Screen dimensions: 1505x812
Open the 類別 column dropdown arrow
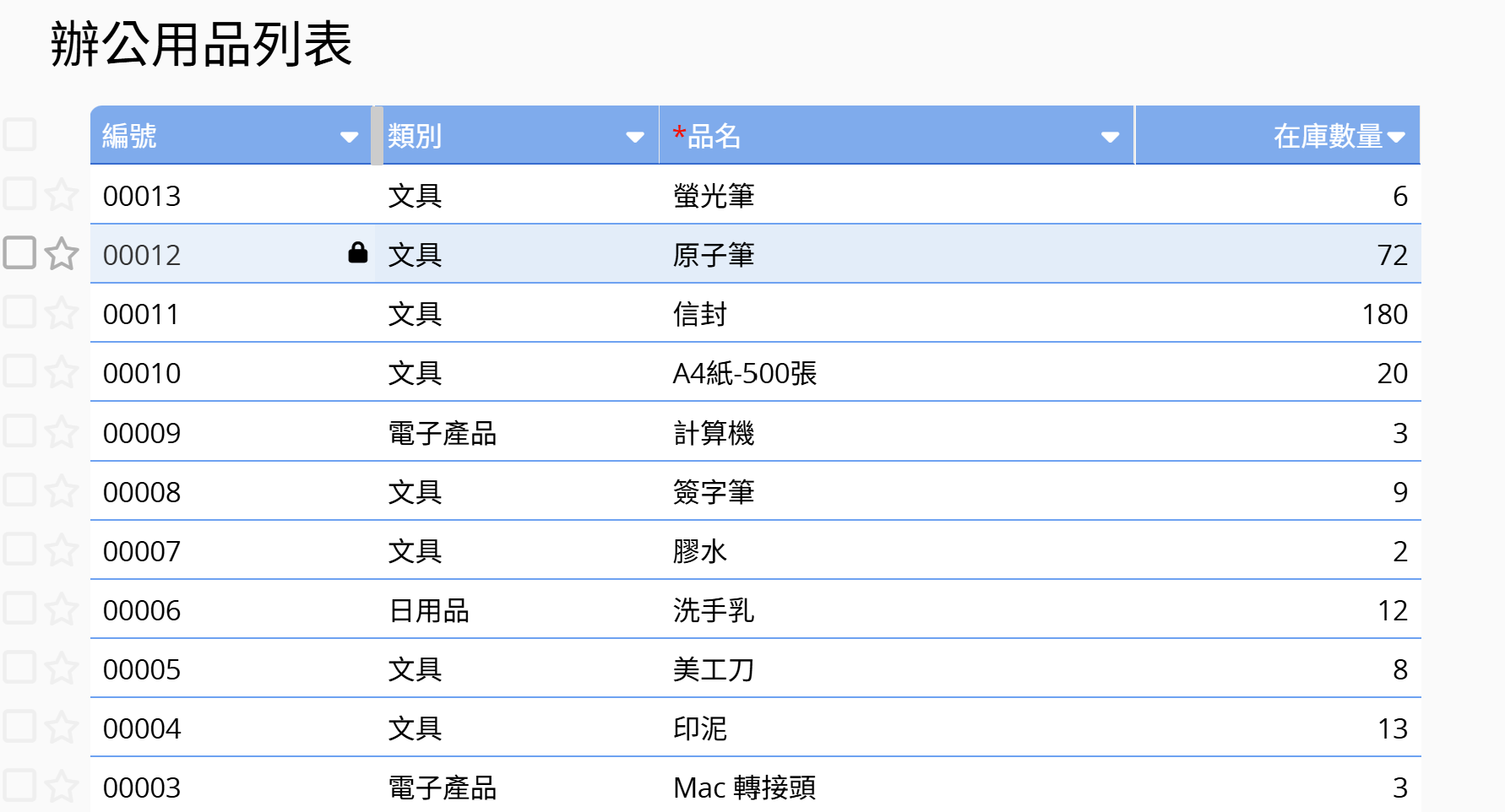[x=635, y=137]
